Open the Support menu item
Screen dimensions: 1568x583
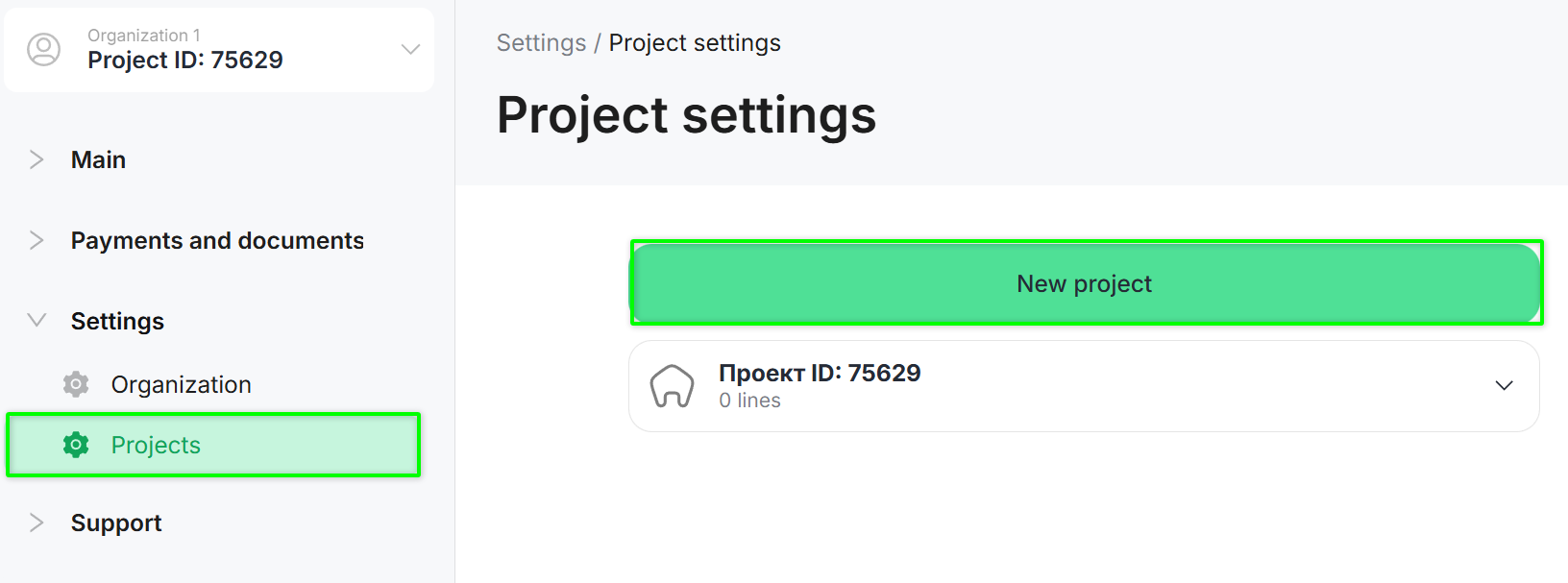click(116, 522)
